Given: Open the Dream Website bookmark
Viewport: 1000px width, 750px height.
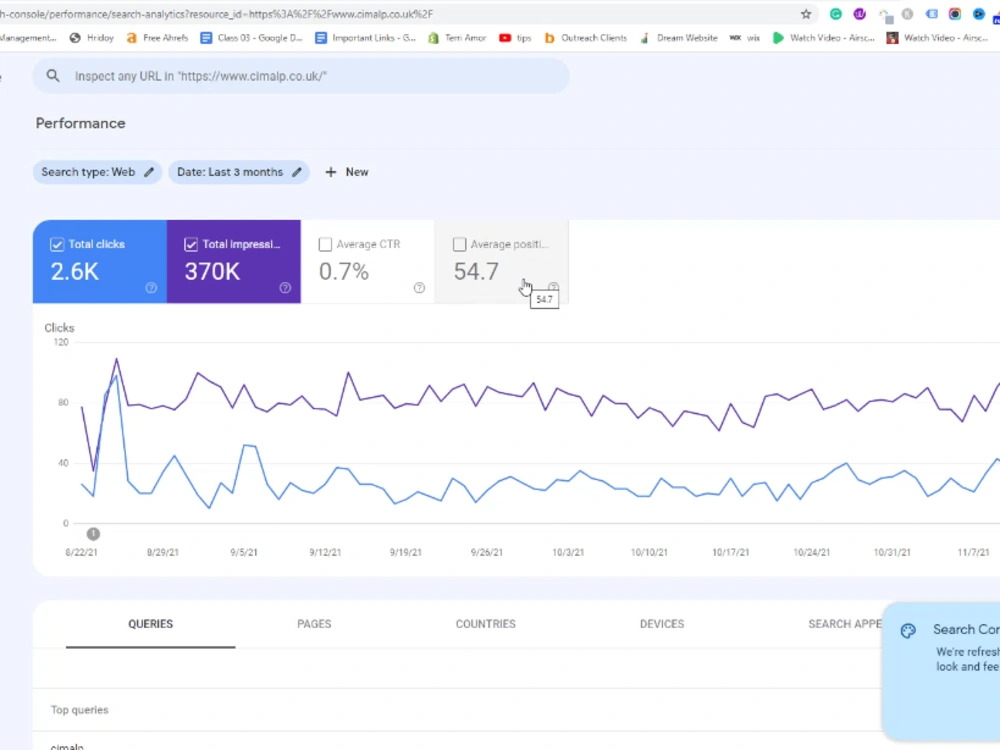Looking at the screenshot, I should tap(679, 38).
